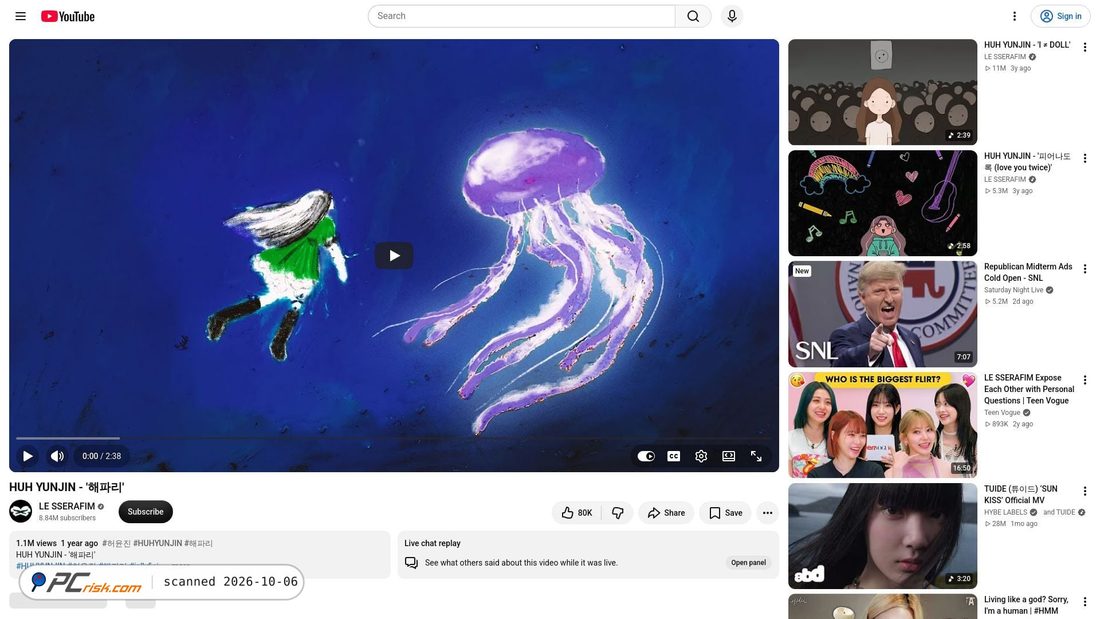The height and width of the screenshot is (619, 1100).
Task: Turn on closed captions
Action: pos(673,456)
